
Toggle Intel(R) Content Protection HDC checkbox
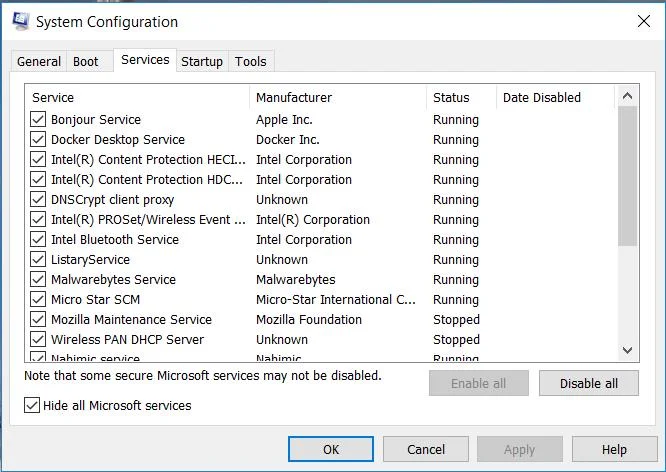pyautogui.click(x=38, y=179)
